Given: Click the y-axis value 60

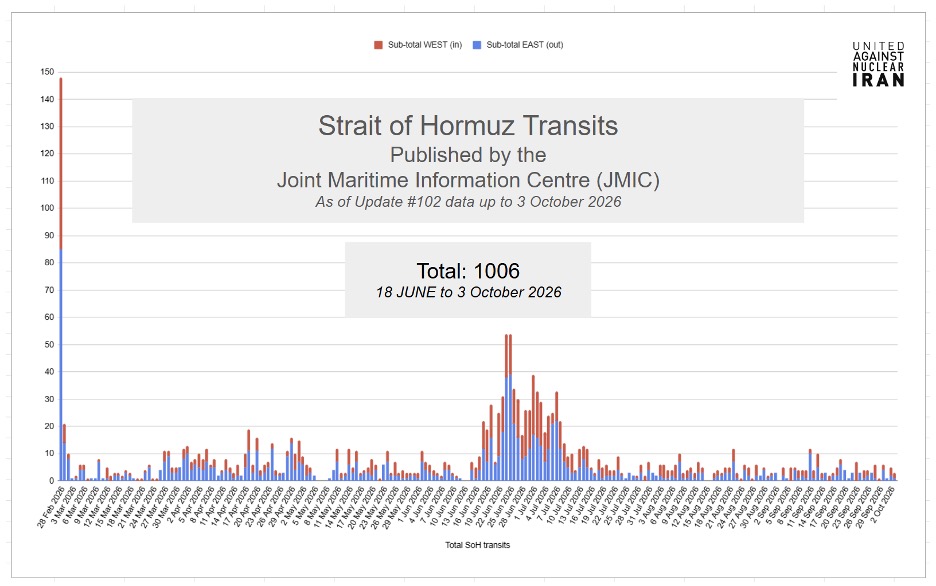Looking at the screenshot, I should (x=49, y=317).
